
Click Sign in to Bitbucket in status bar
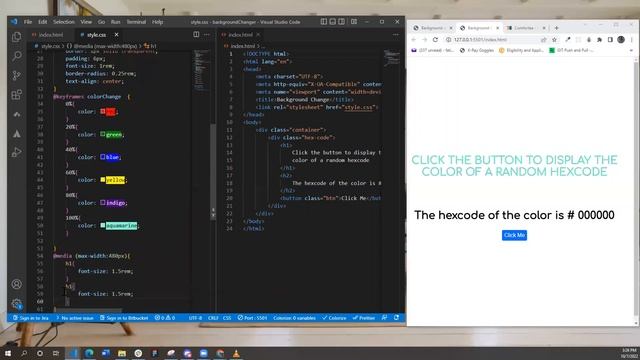[124, 318]
